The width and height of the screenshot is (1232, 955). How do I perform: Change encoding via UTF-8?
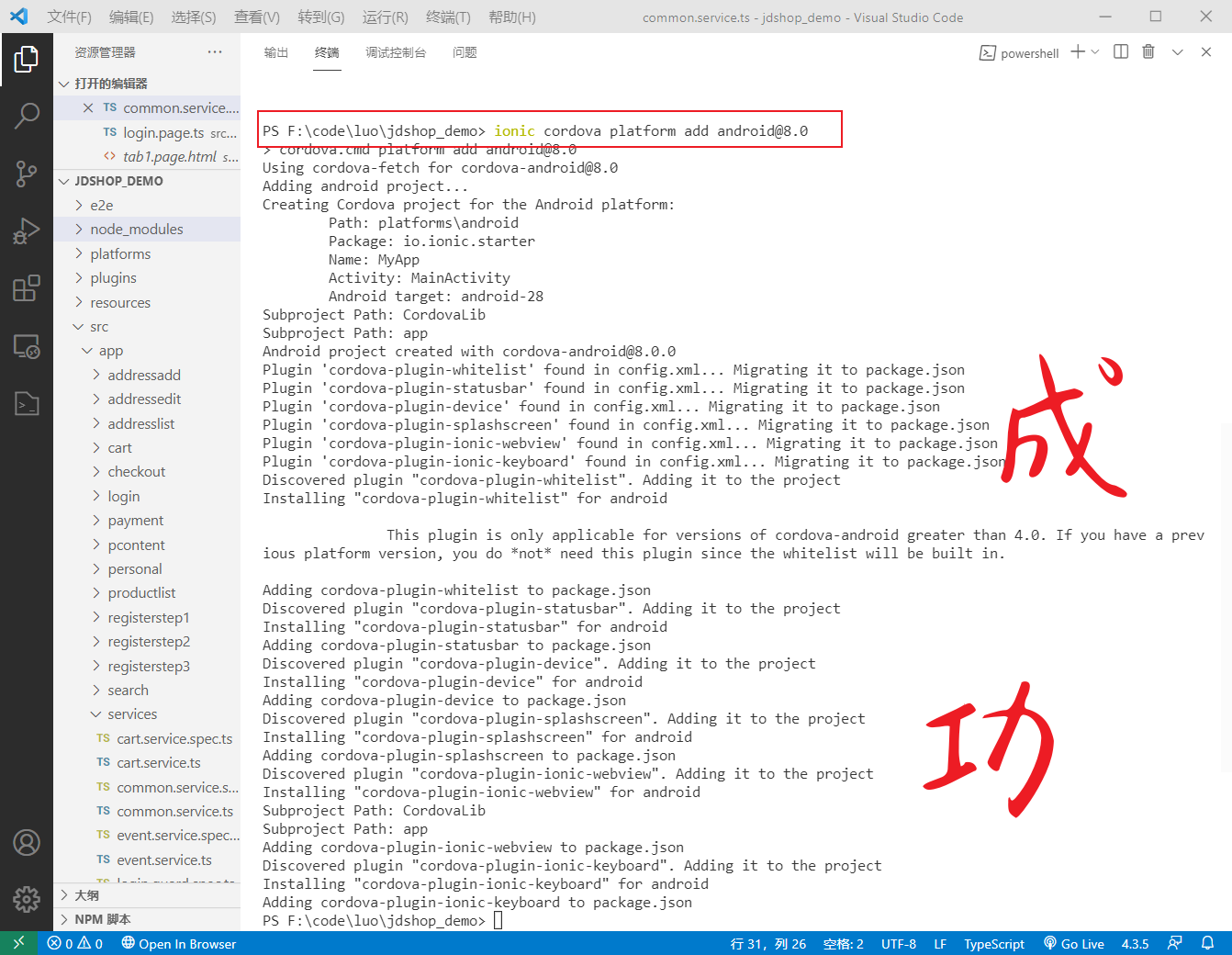(x=899, y=943)
